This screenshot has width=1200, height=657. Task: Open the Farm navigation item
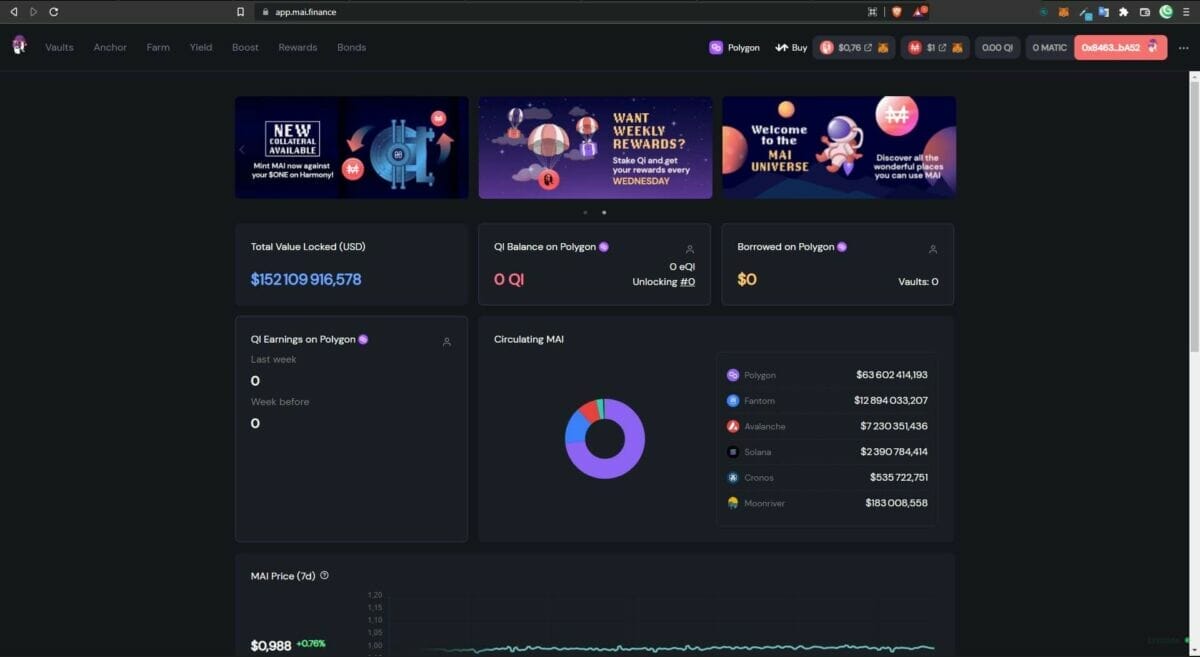tap(158, 48)
